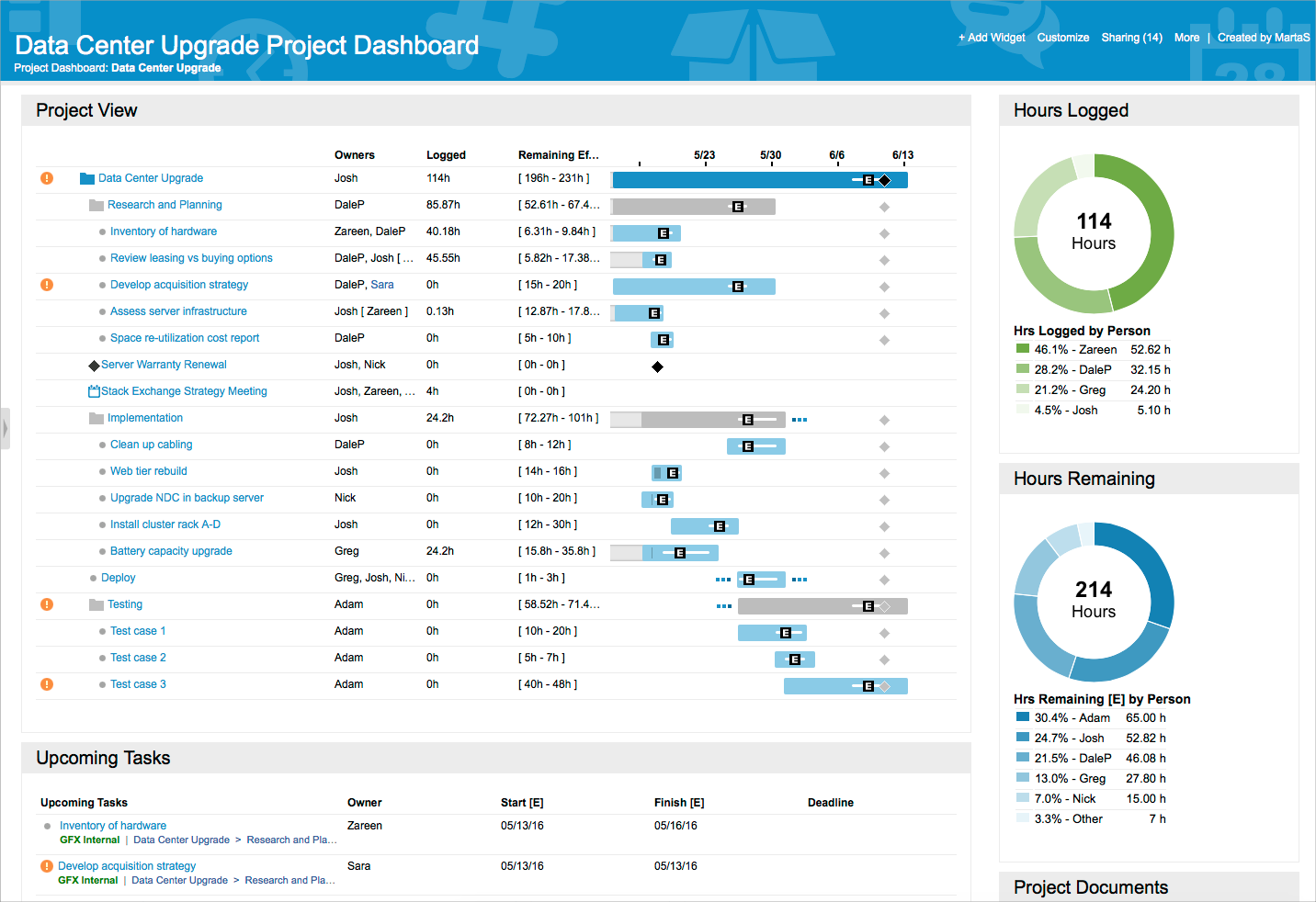Click the green swatch beside 46.1% - Zareen

(x=1022, y=349)
